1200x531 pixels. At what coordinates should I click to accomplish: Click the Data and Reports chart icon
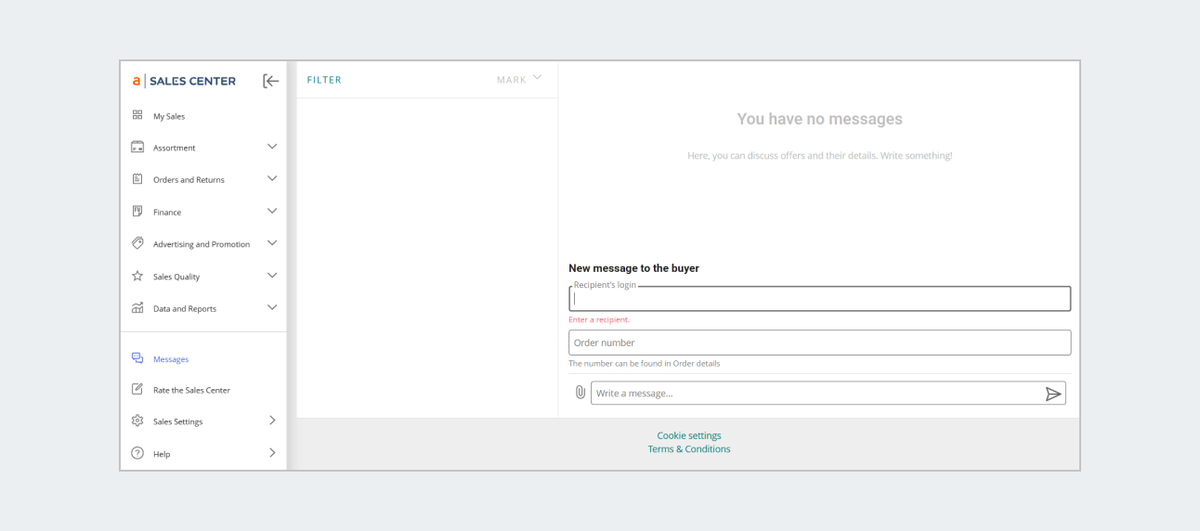click(138, 308)
